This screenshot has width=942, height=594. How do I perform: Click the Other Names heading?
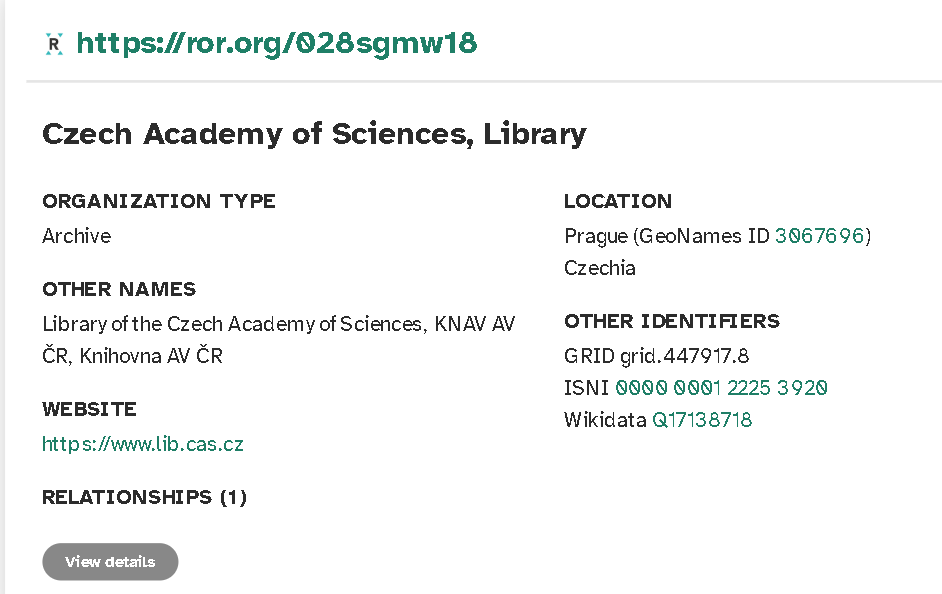click(119, 289)
